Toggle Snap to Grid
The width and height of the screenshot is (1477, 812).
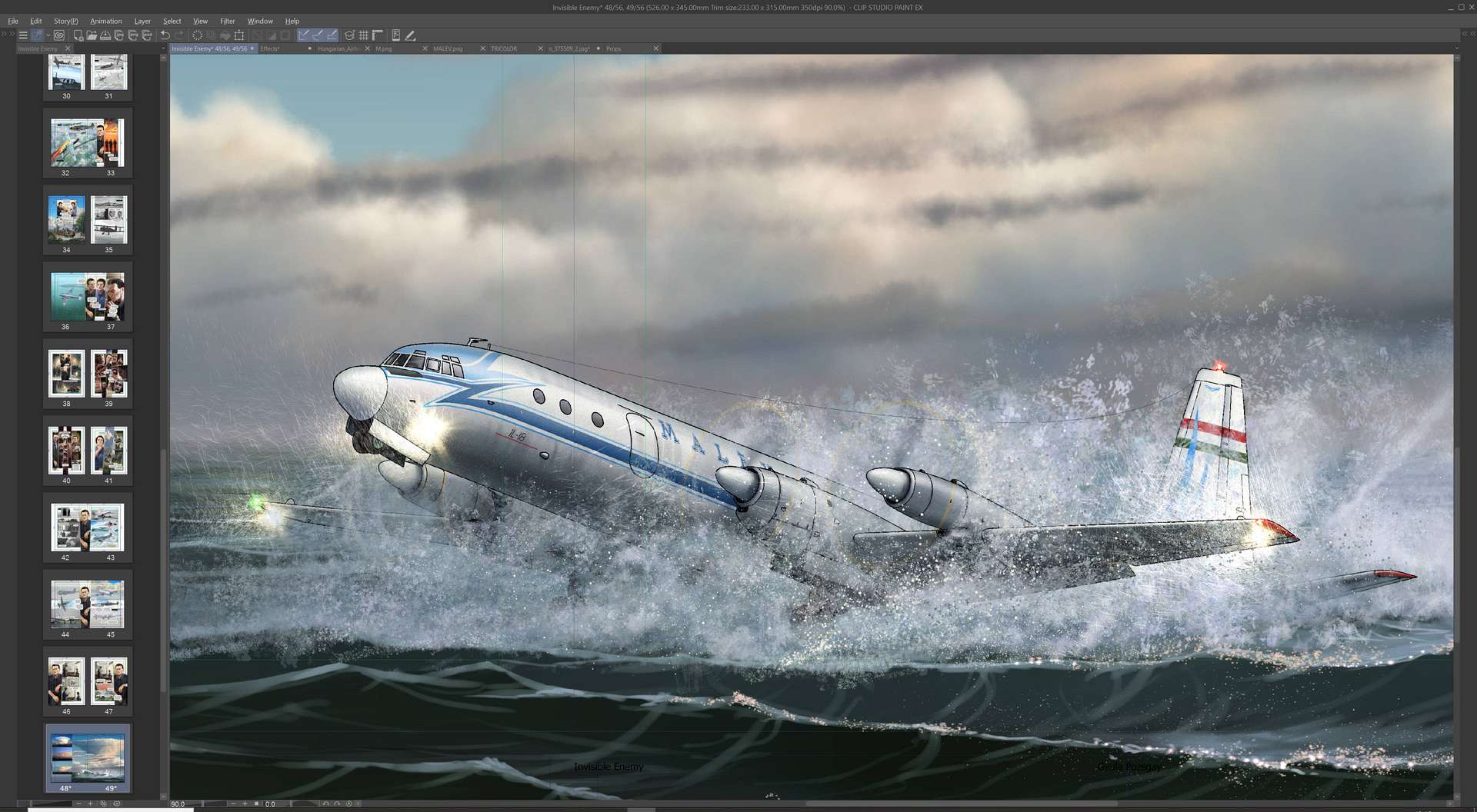pyautogui.click(x=332, y=35)
